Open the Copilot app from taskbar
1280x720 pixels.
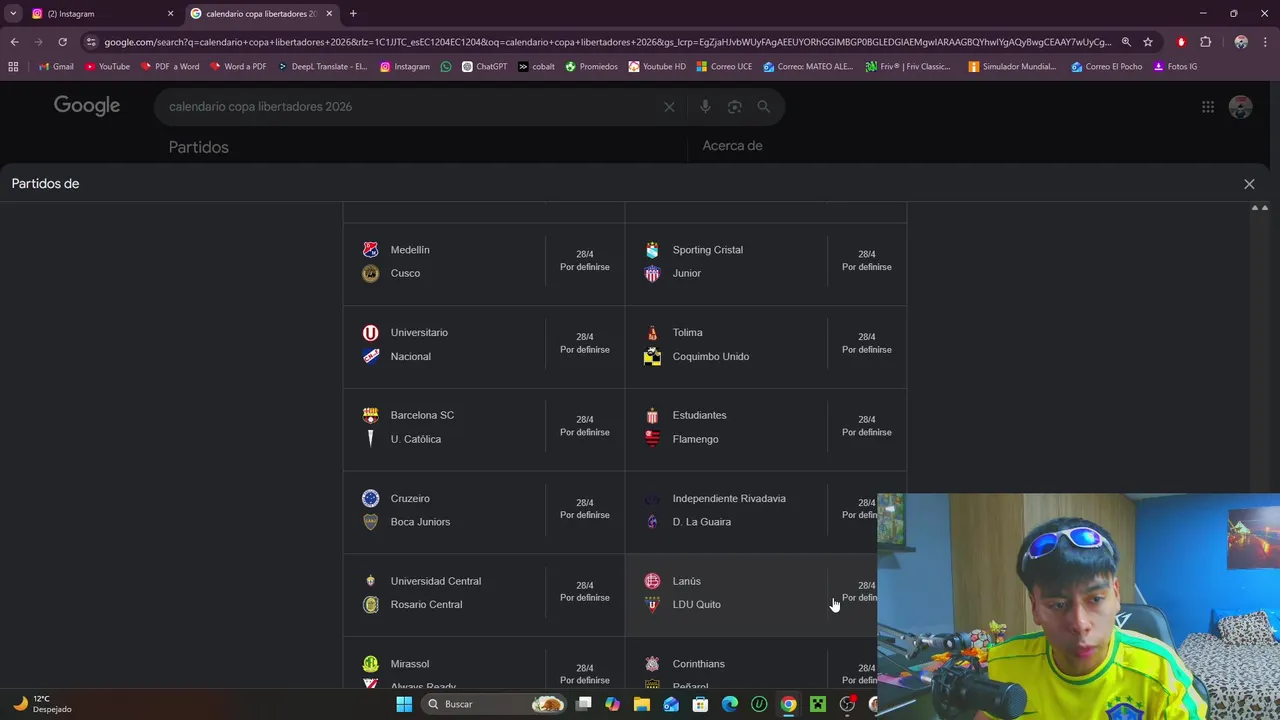613,704
